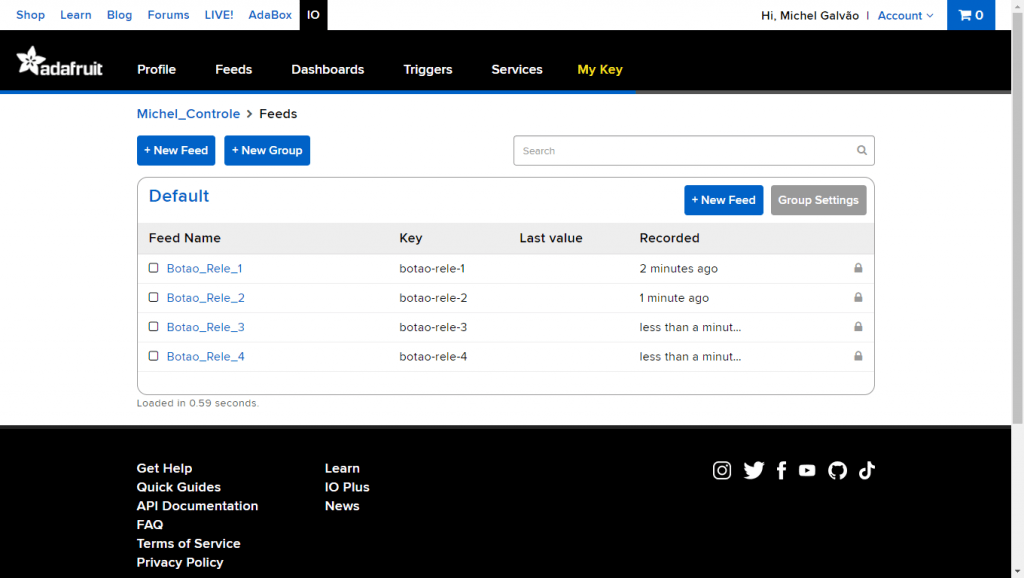Select checkbox for Botao_Rele_3
Screen dimensions: 1024x578
click(153, 327)
